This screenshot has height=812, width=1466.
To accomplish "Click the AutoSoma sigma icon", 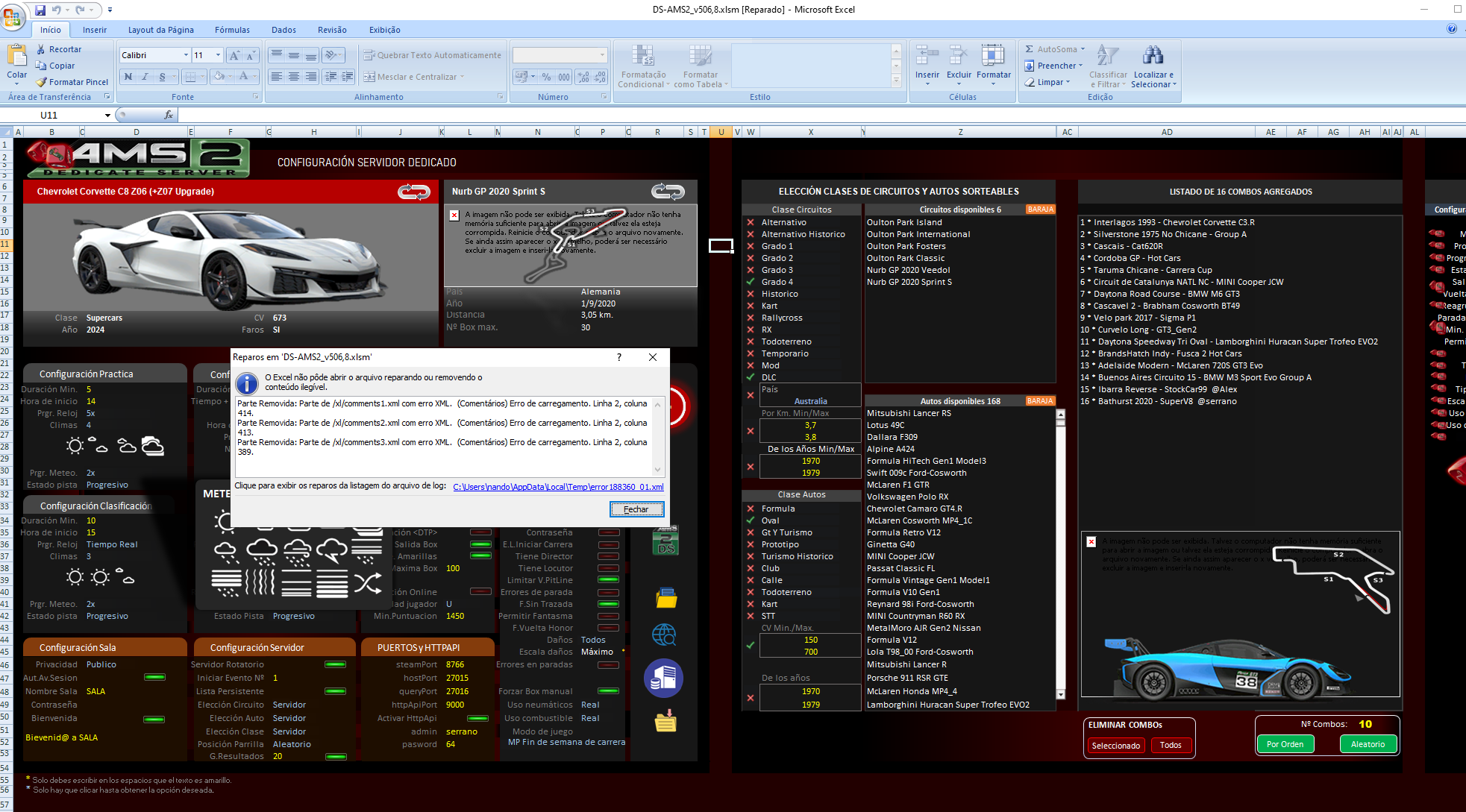I will 1030,49.
